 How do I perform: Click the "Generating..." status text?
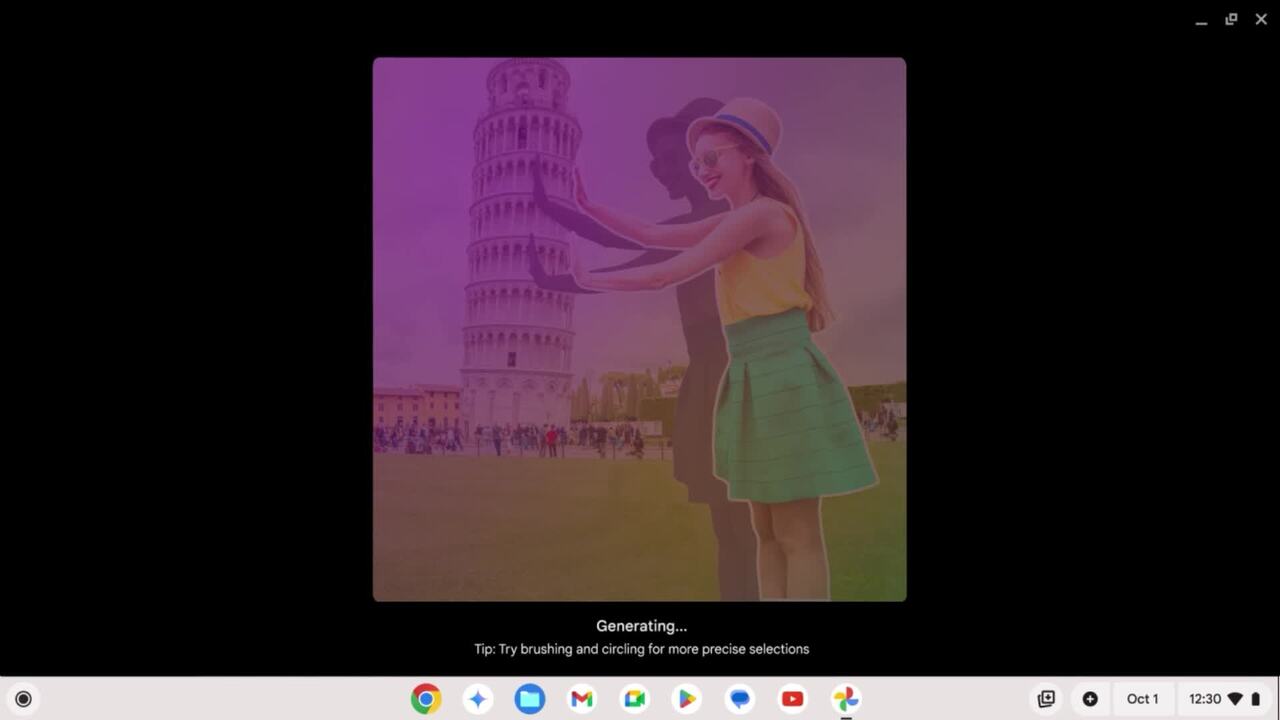(641, 626)
